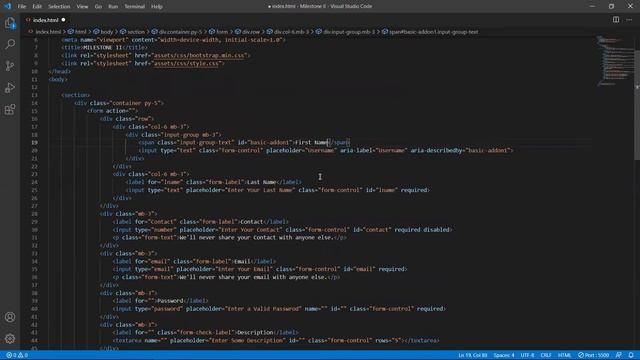Click 'Contact' label text on line 29
Image resolution: width=640 pixels, height=360 pixels.
click(251, 222)
